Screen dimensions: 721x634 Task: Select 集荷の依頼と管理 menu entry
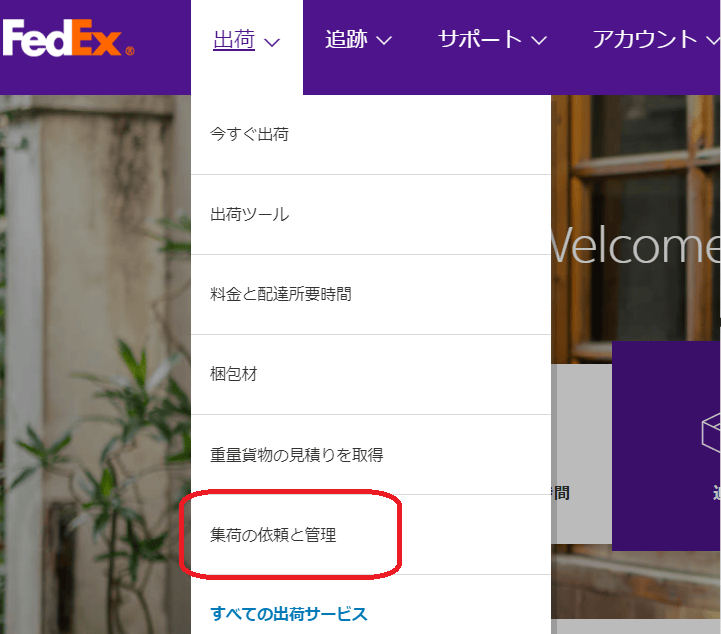pyautogui.click(x=371, y=535)
